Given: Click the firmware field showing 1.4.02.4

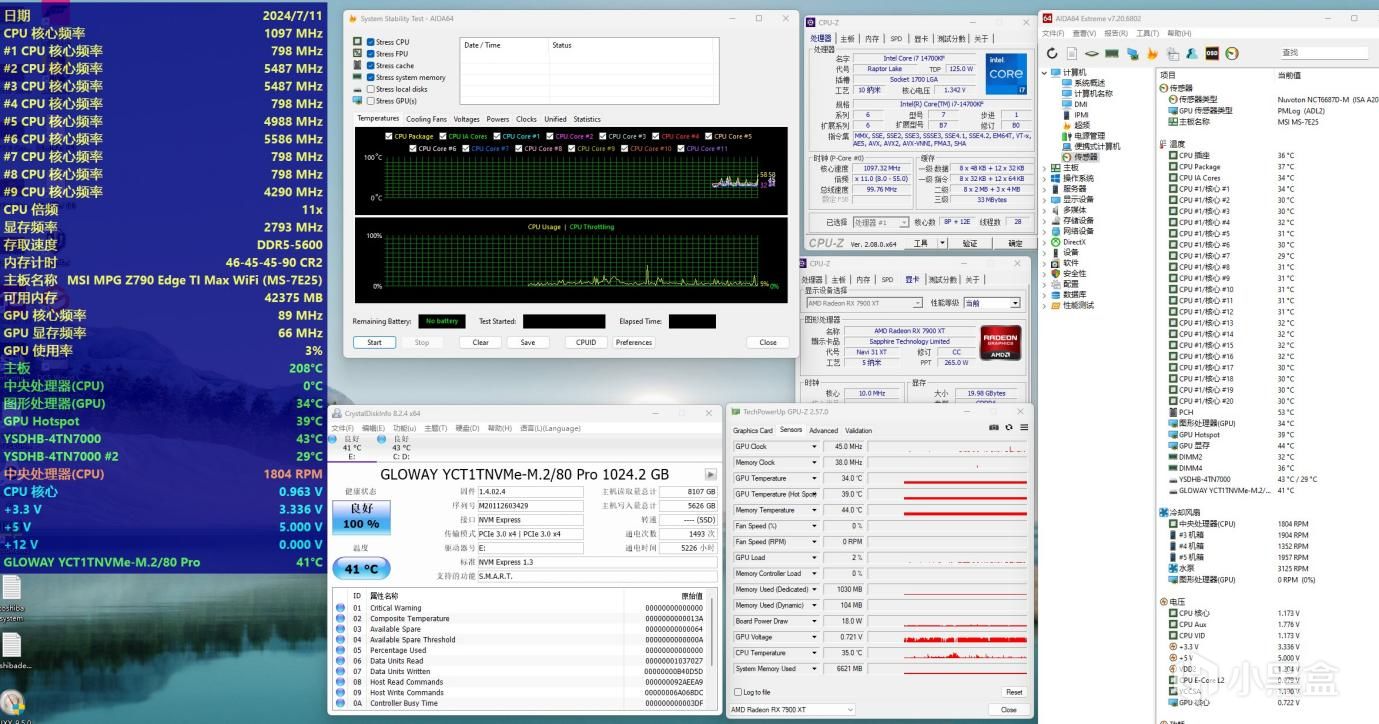Looking at the screenshot, I should [530, 491].
